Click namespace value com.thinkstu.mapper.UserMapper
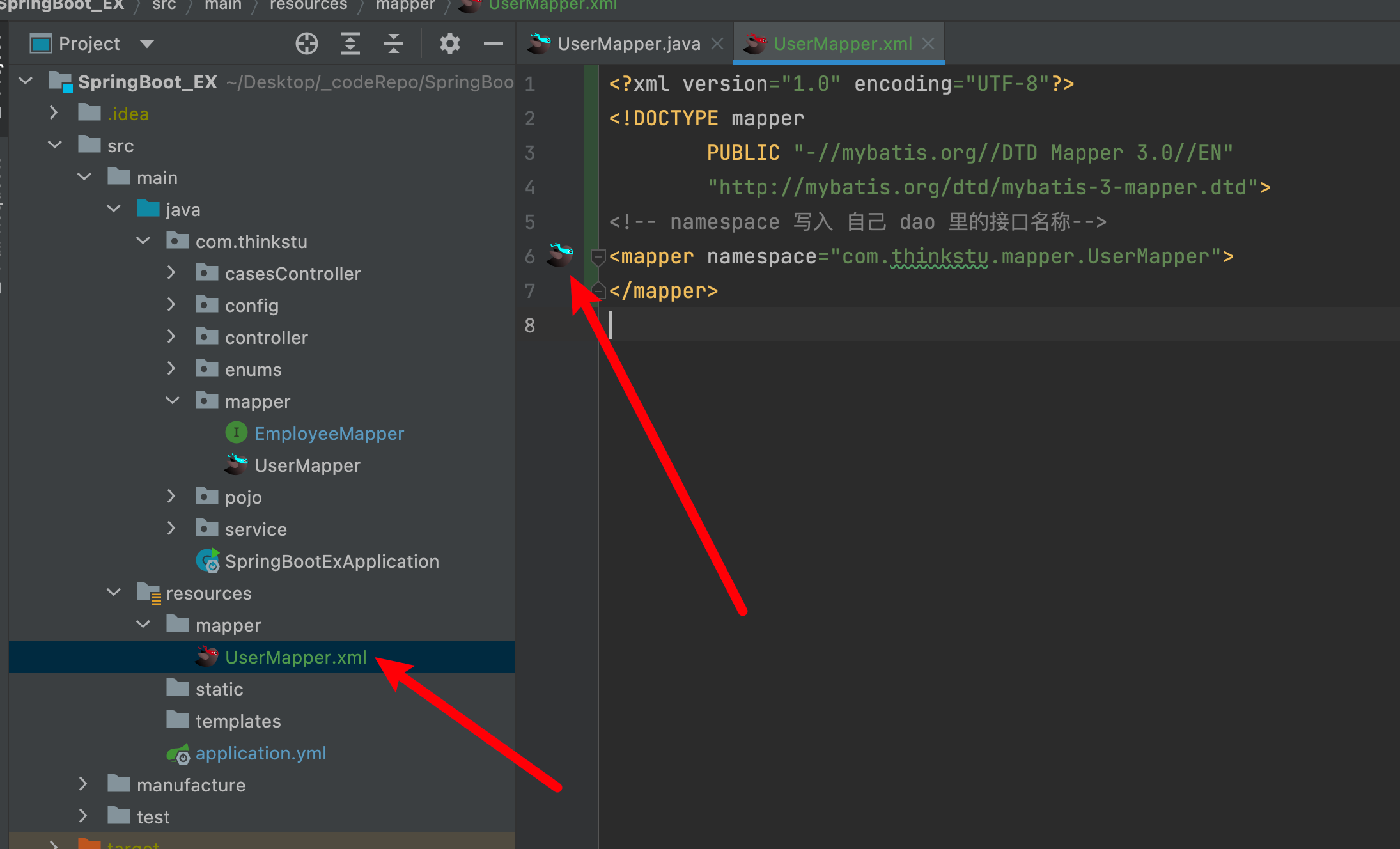The image size is (1400, 849). click(1025, 256)
